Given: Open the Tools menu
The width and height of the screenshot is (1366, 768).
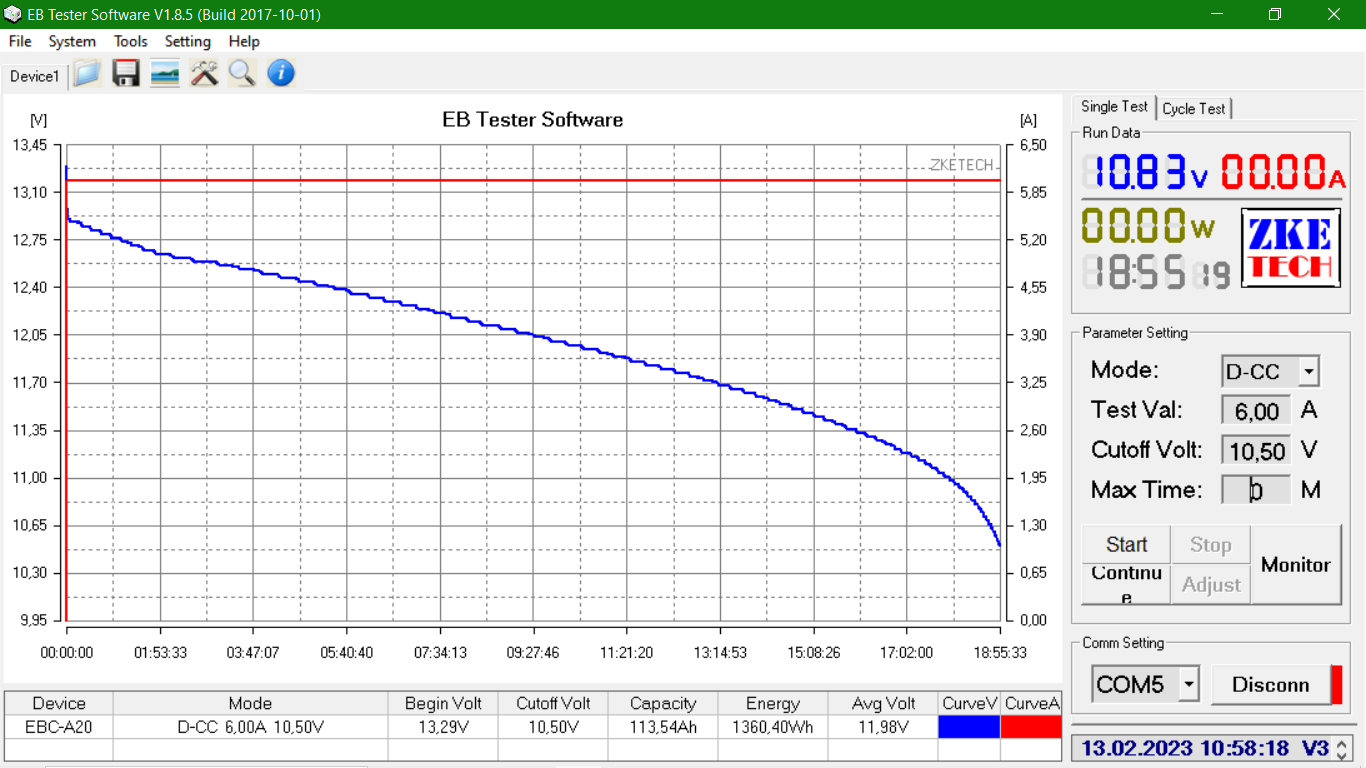Looking at the screenshot, I should 130,41.
